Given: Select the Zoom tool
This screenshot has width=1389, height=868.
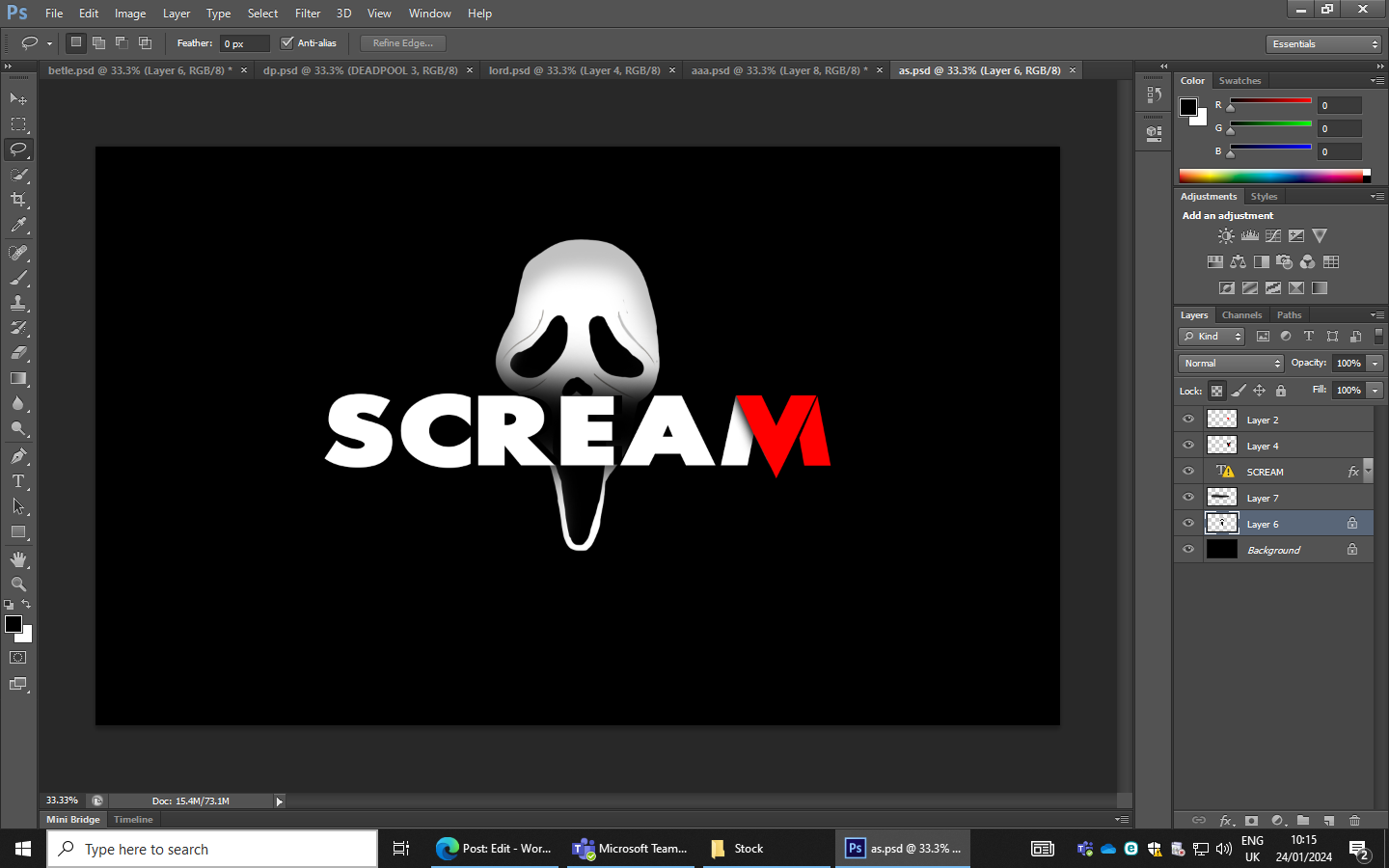Looking at the screenshot, I should pyautogui.click(x=18, y=584).
